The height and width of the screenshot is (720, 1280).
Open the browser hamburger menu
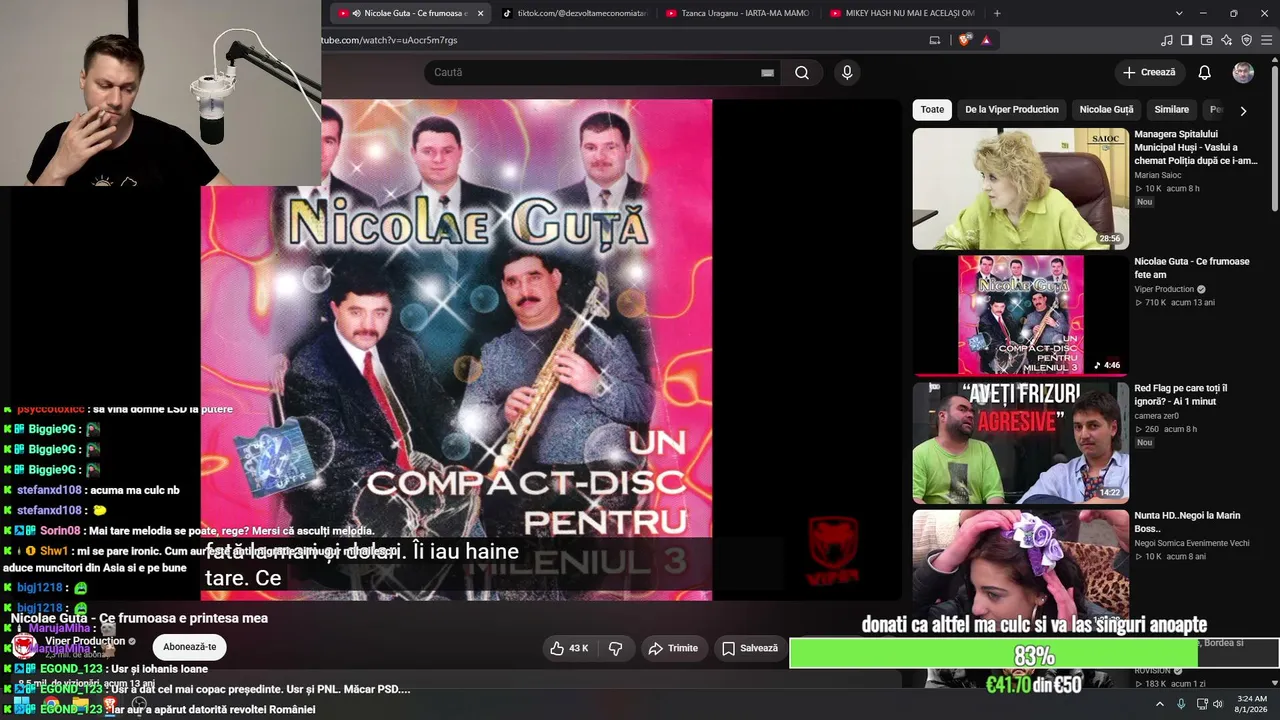[1267, 40]
